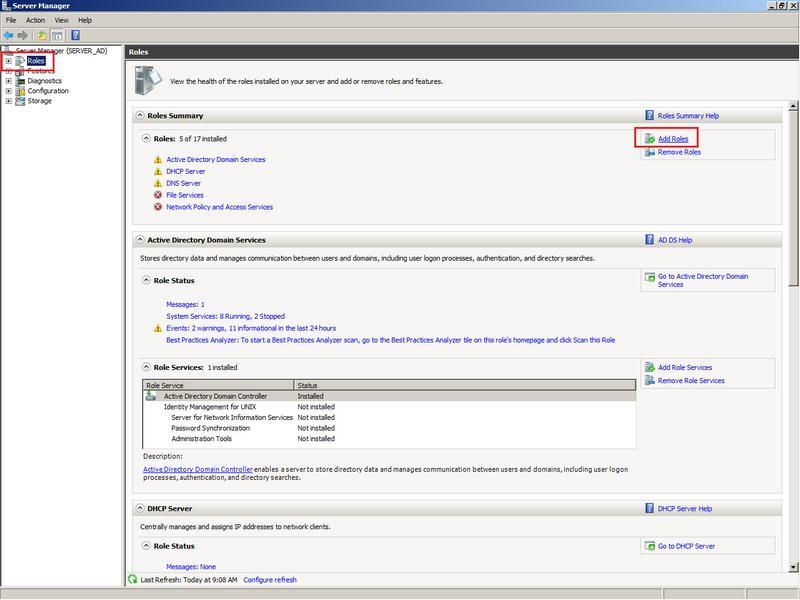Click the Roles Summary Help icon
The height and width of the screenshot is (600, 800).
649,115
